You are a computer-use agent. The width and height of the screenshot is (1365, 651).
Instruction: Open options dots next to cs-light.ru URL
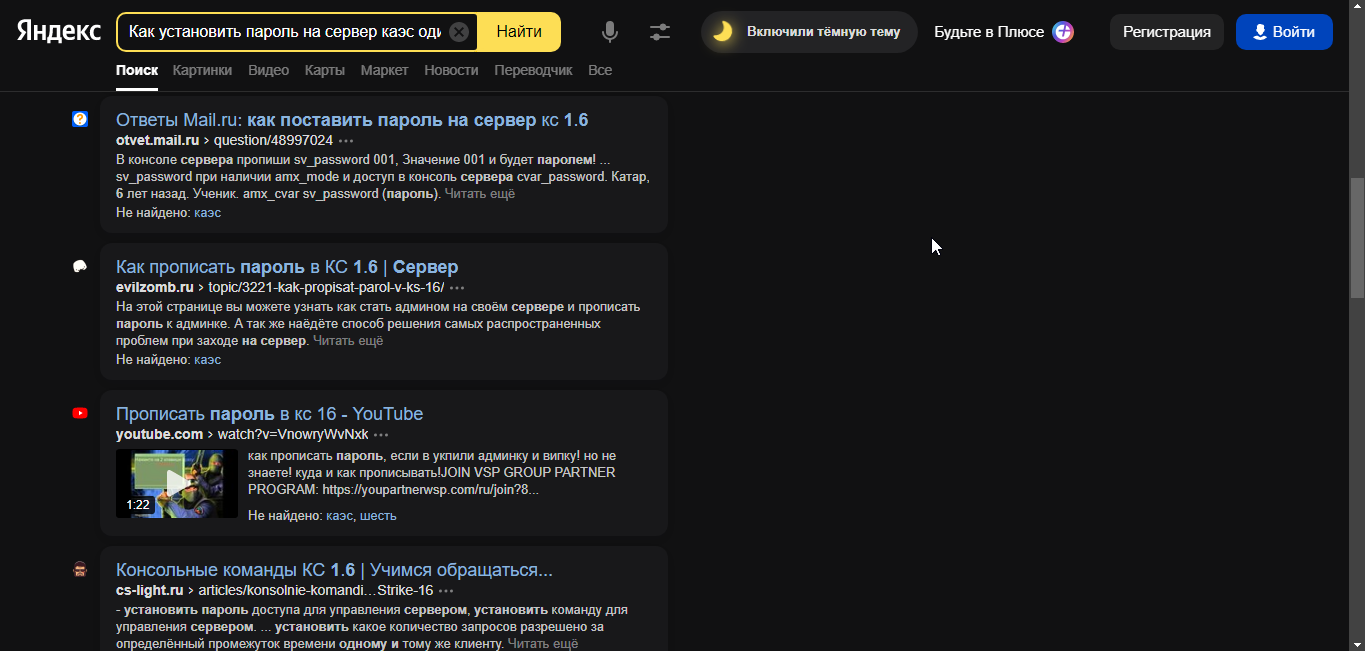click(x=446, y=591)
